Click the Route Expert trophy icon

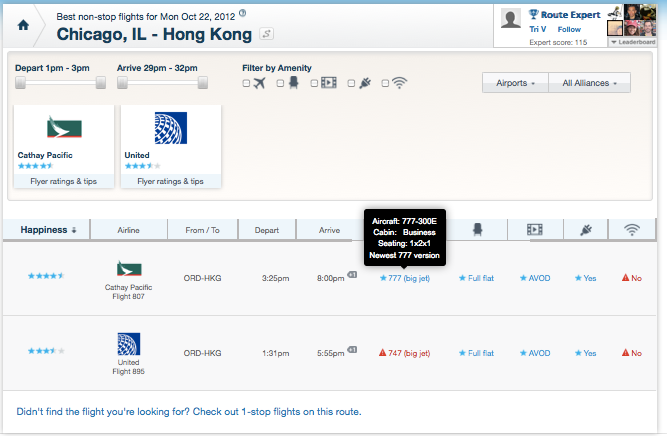coord(533,14)
